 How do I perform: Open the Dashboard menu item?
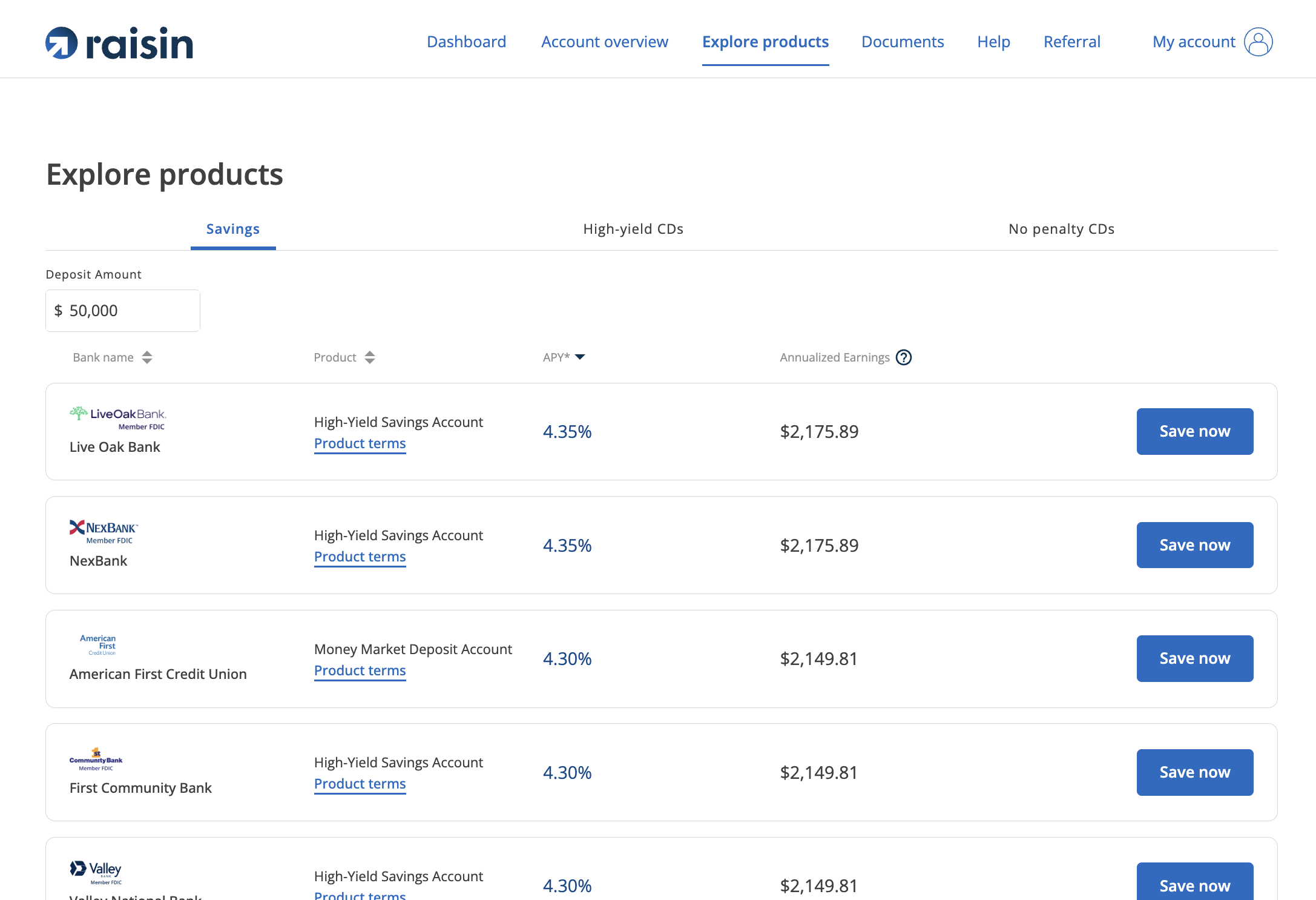point(466,42)
